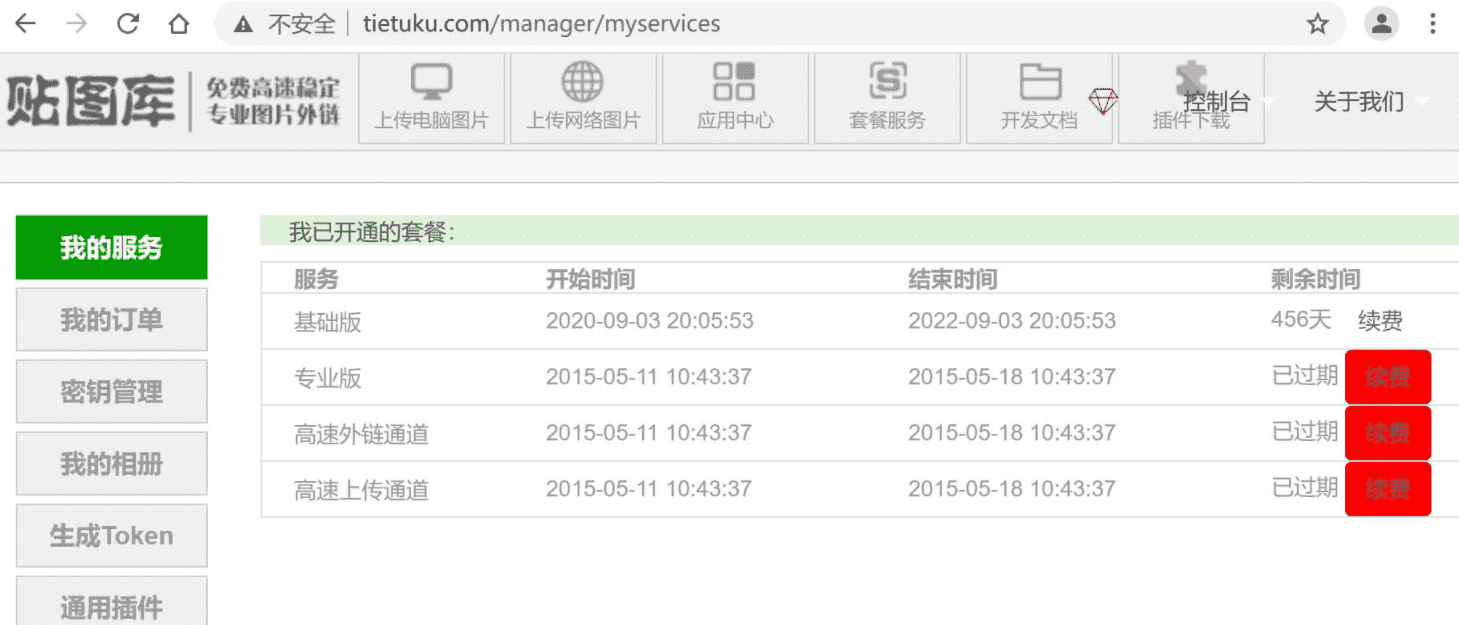Viewport: 1459px width, 625px height.
Task: Click the upload computer image monitor icon
Action: [431, 82]
